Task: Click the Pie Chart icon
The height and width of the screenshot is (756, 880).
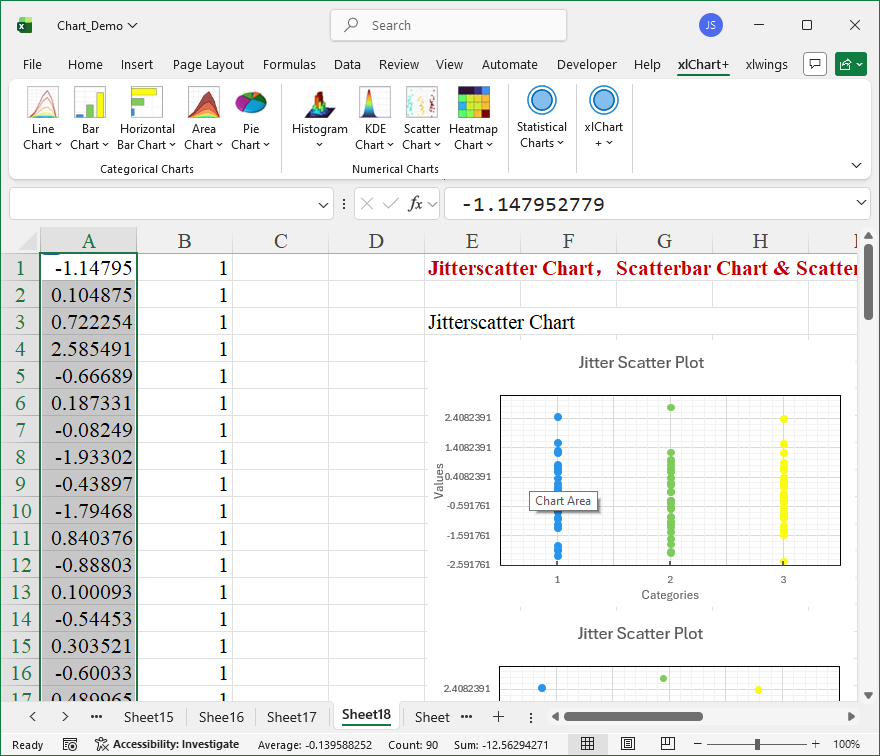Action: pos(251,103)
